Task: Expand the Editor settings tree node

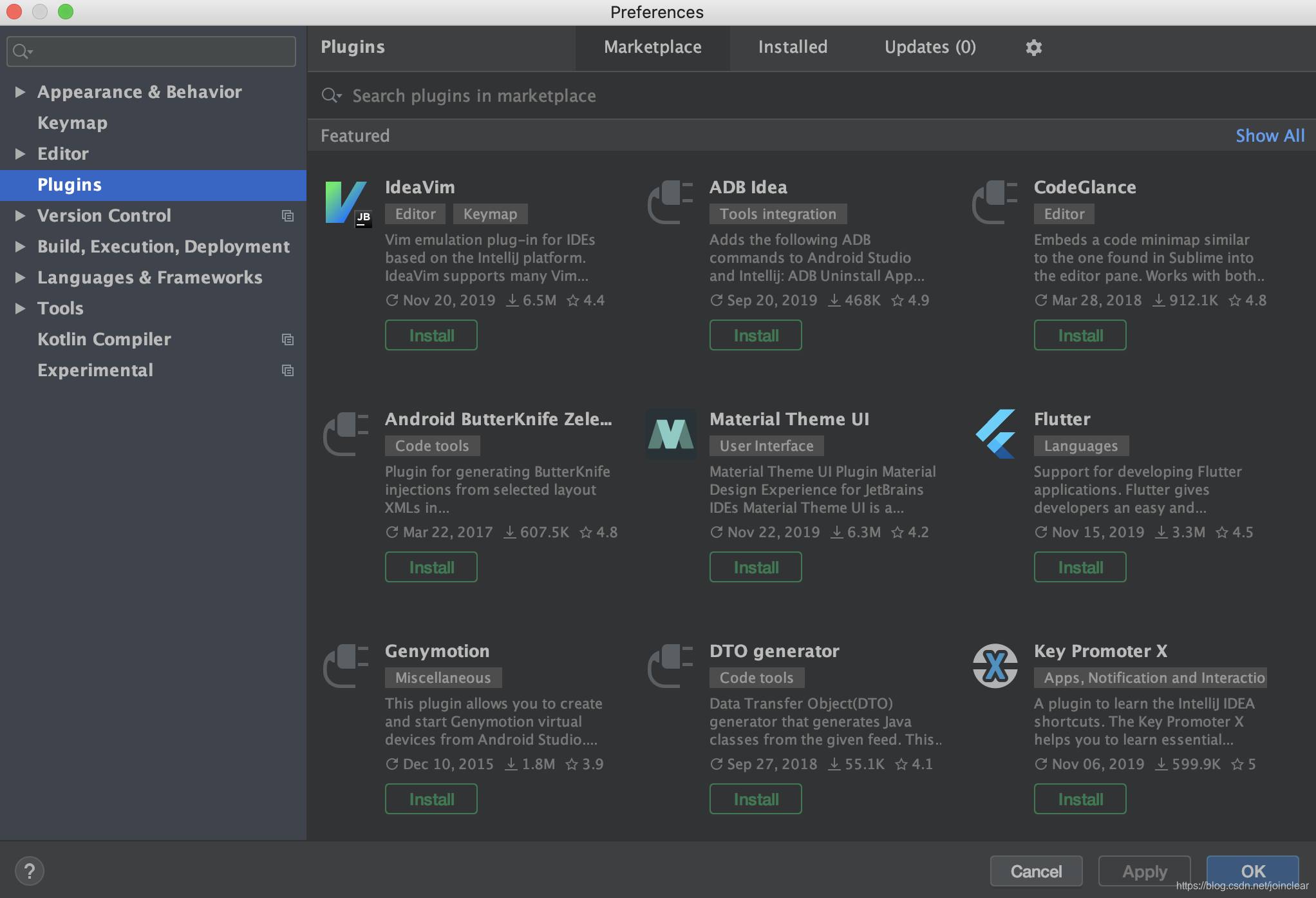Action: [20, 154]
